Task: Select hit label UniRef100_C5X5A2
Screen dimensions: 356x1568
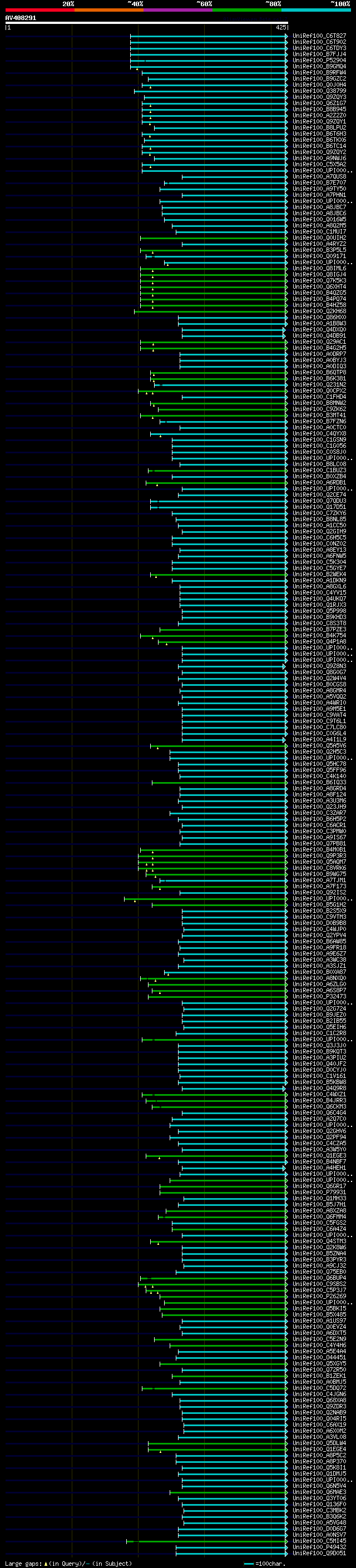Action: point(319,164)
